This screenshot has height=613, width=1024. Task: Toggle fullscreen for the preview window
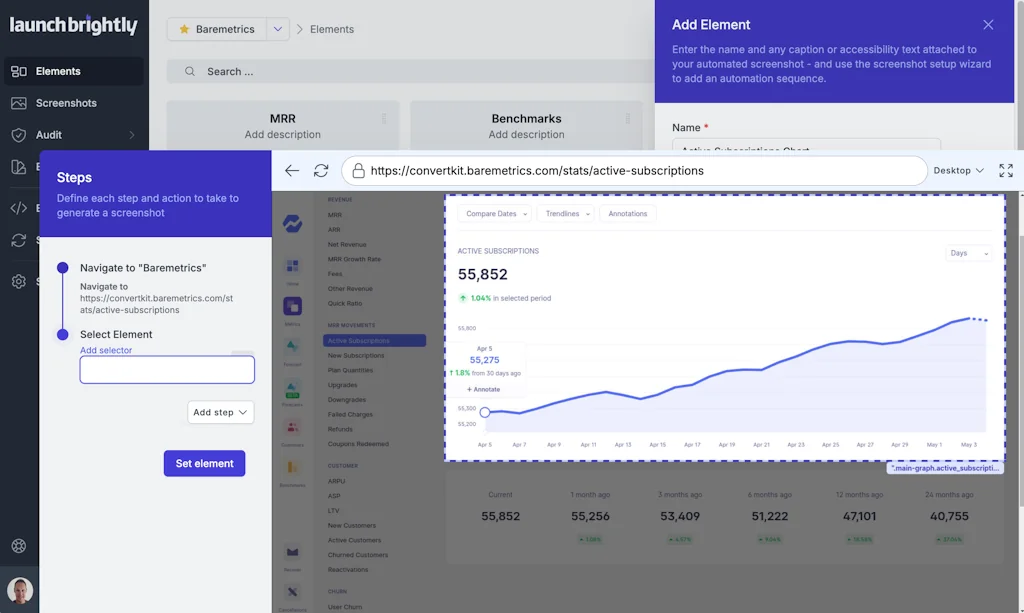point(1006,171)
